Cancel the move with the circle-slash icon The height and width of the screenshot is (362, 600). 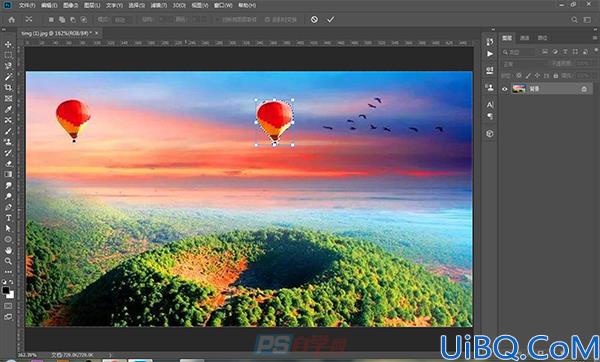(x=314, y=20)
